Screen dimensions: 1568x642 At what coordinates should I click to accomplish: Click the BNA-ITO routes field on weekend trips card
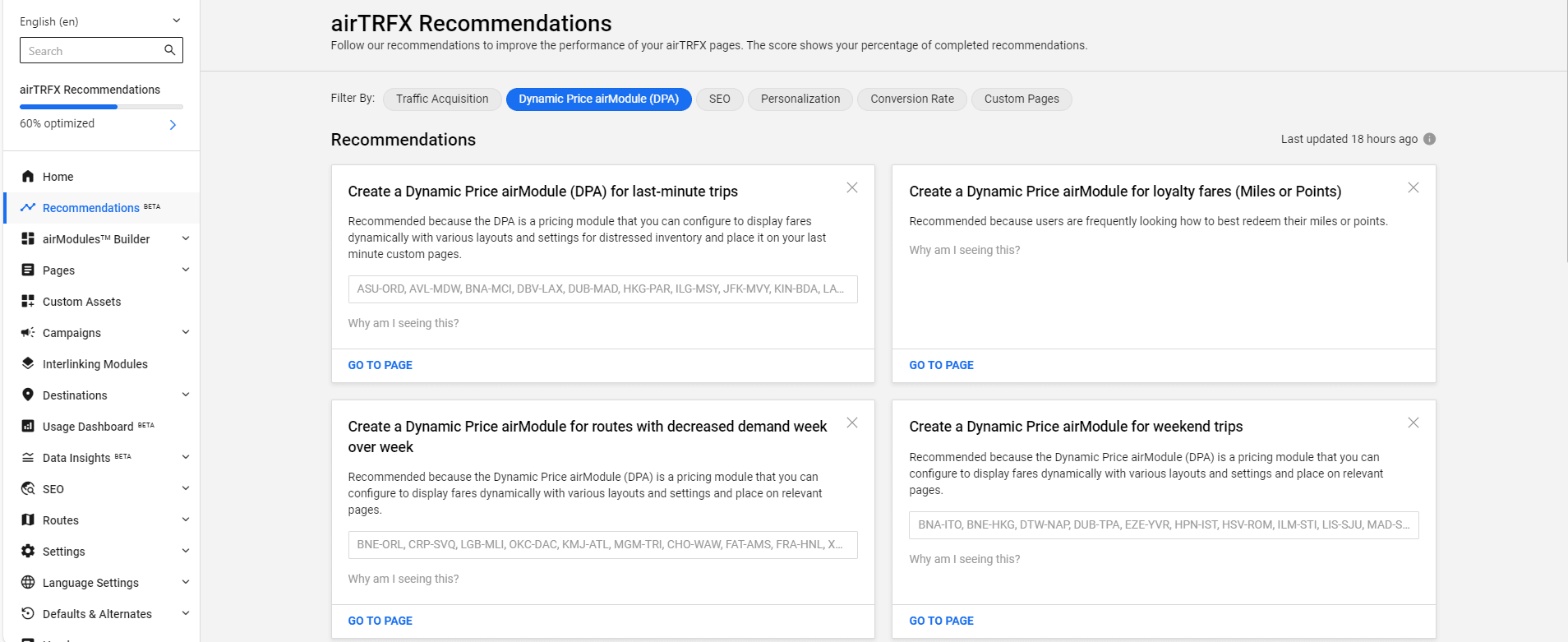[x=1164, y=525]
